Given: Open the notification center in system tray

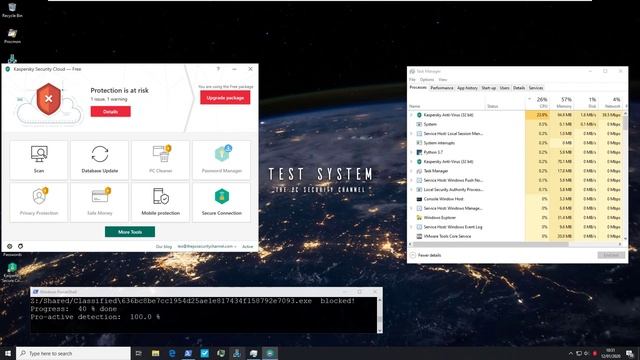Looking at the screenshot, I should [630, 353].
